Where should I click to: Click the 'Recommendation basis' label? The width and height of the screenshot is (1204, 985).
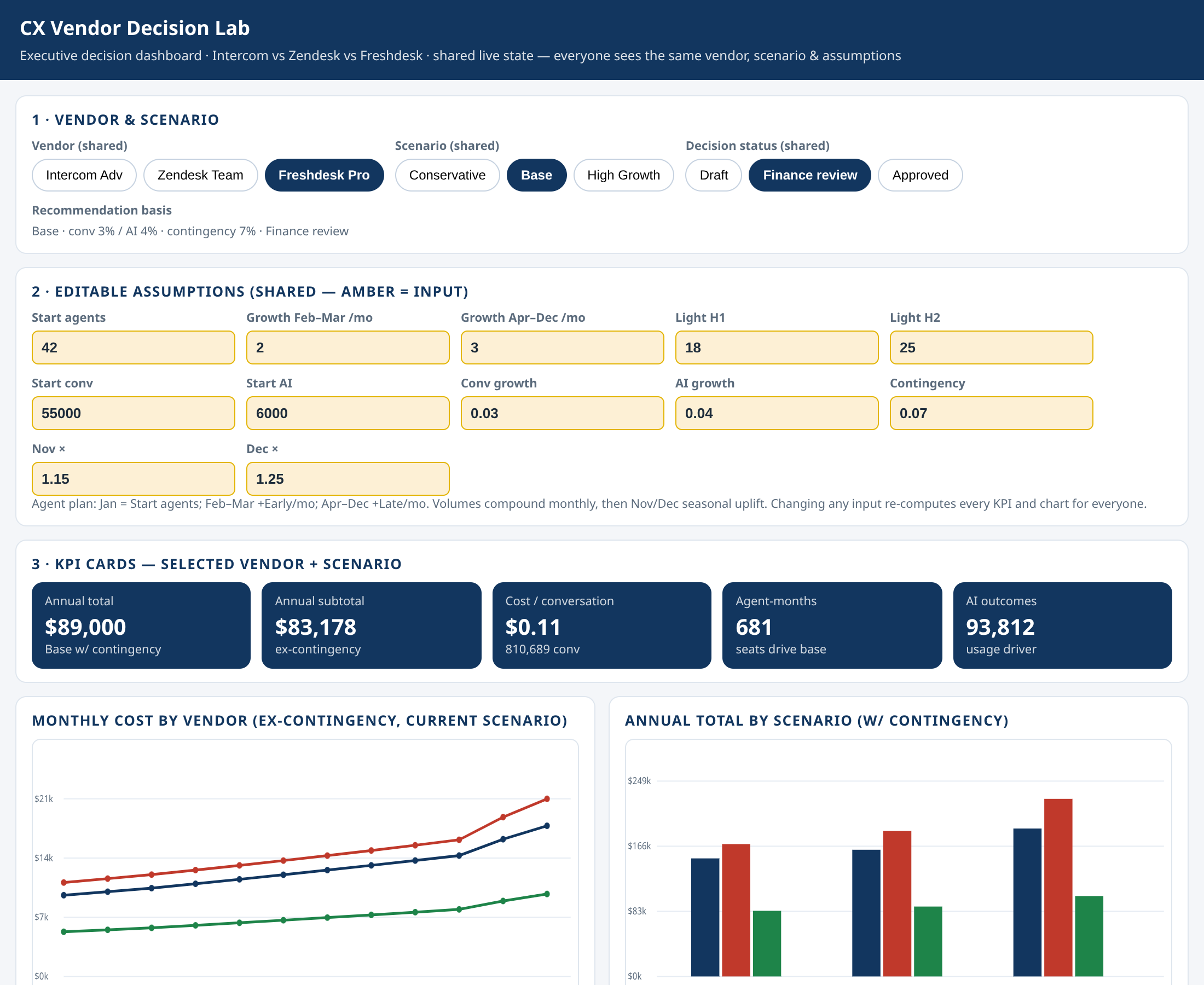(x=102, y=210)
